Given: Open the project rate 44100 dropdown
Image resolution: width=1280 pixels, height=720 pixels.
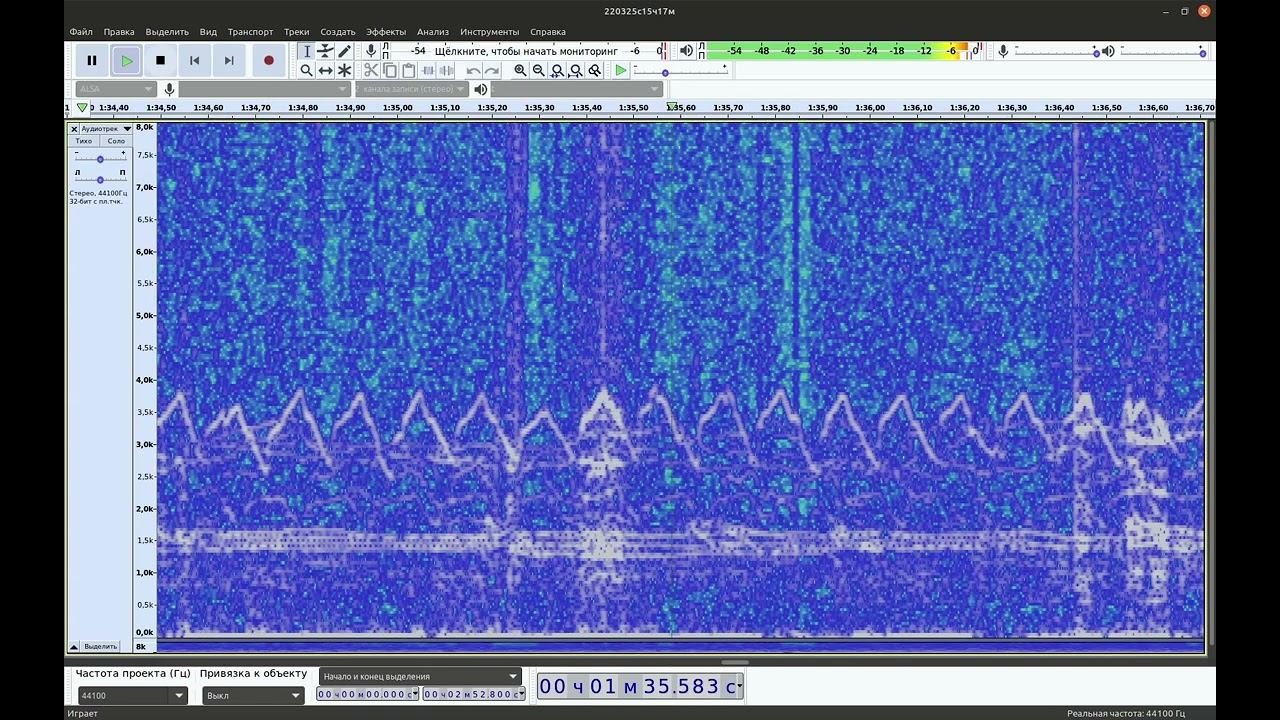Looking at the screenshot, I should (x=132, y=695).
